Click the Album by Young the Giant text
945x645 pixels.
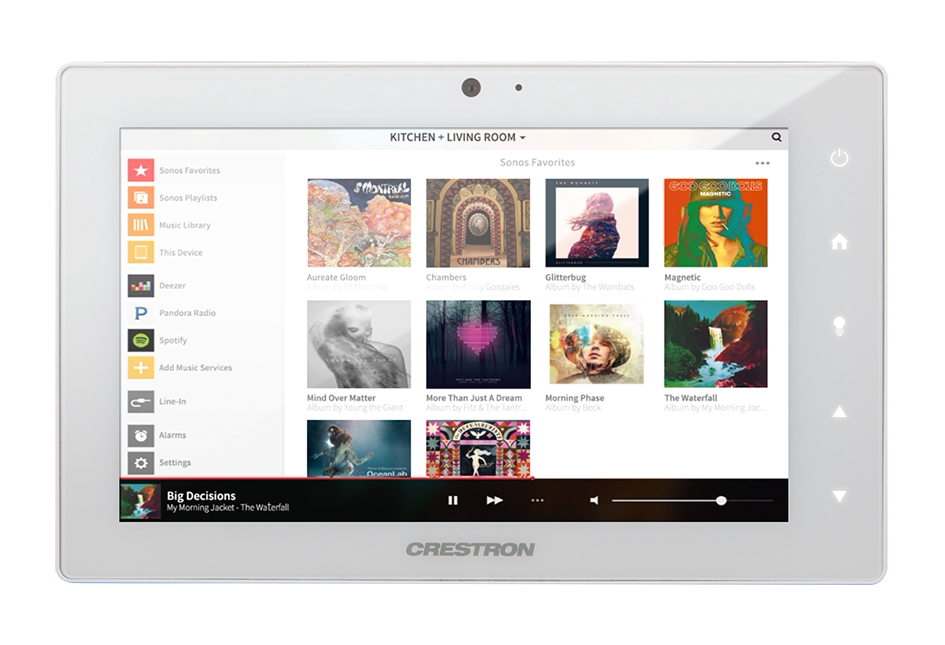click(355, 407)
